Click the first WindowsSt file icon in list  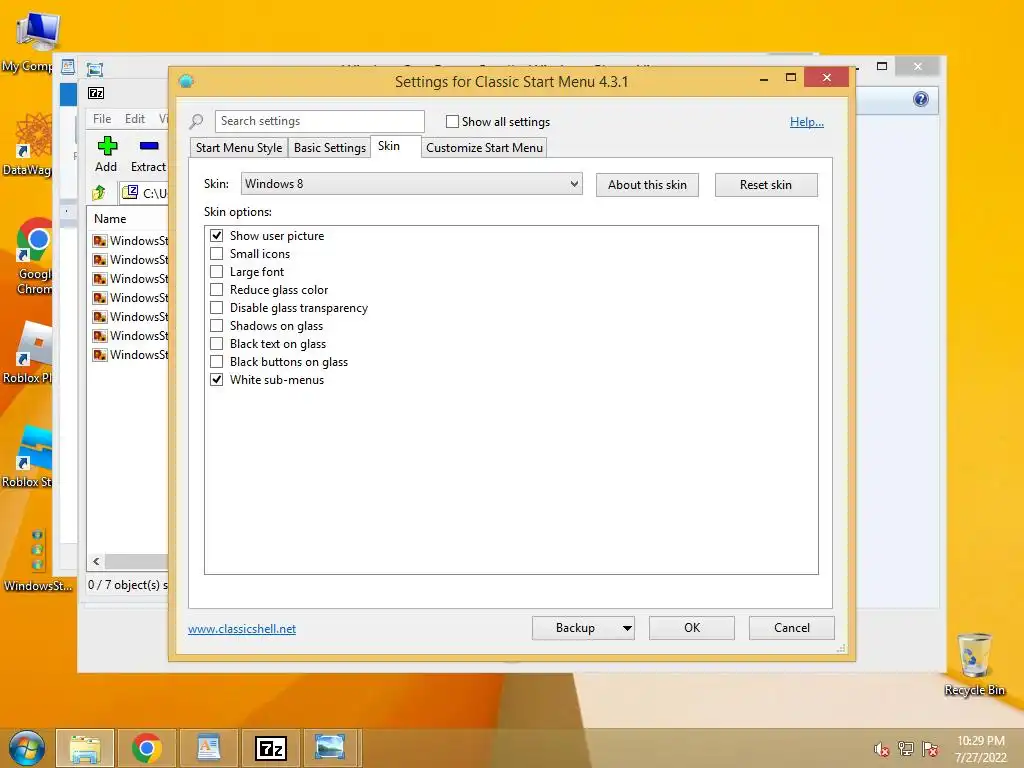point(100,240)
